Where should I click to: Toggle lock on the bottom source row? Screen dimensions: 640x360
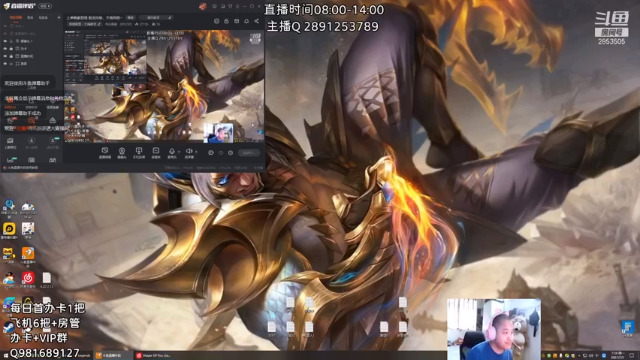pyautogui.click(x=11, y=64)
